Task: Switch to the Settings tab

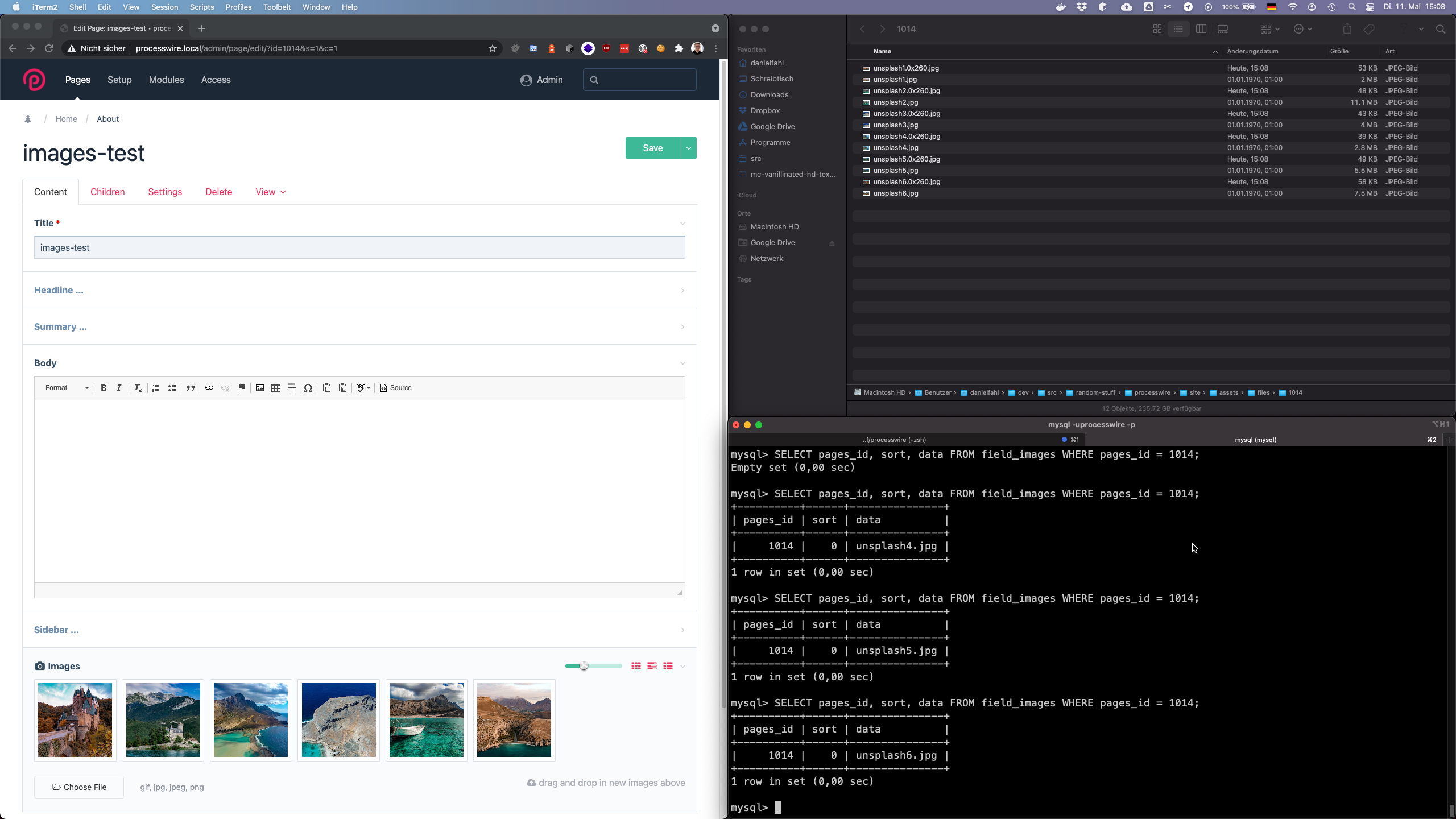Action: pyautogui.click(x=165, y=192)
